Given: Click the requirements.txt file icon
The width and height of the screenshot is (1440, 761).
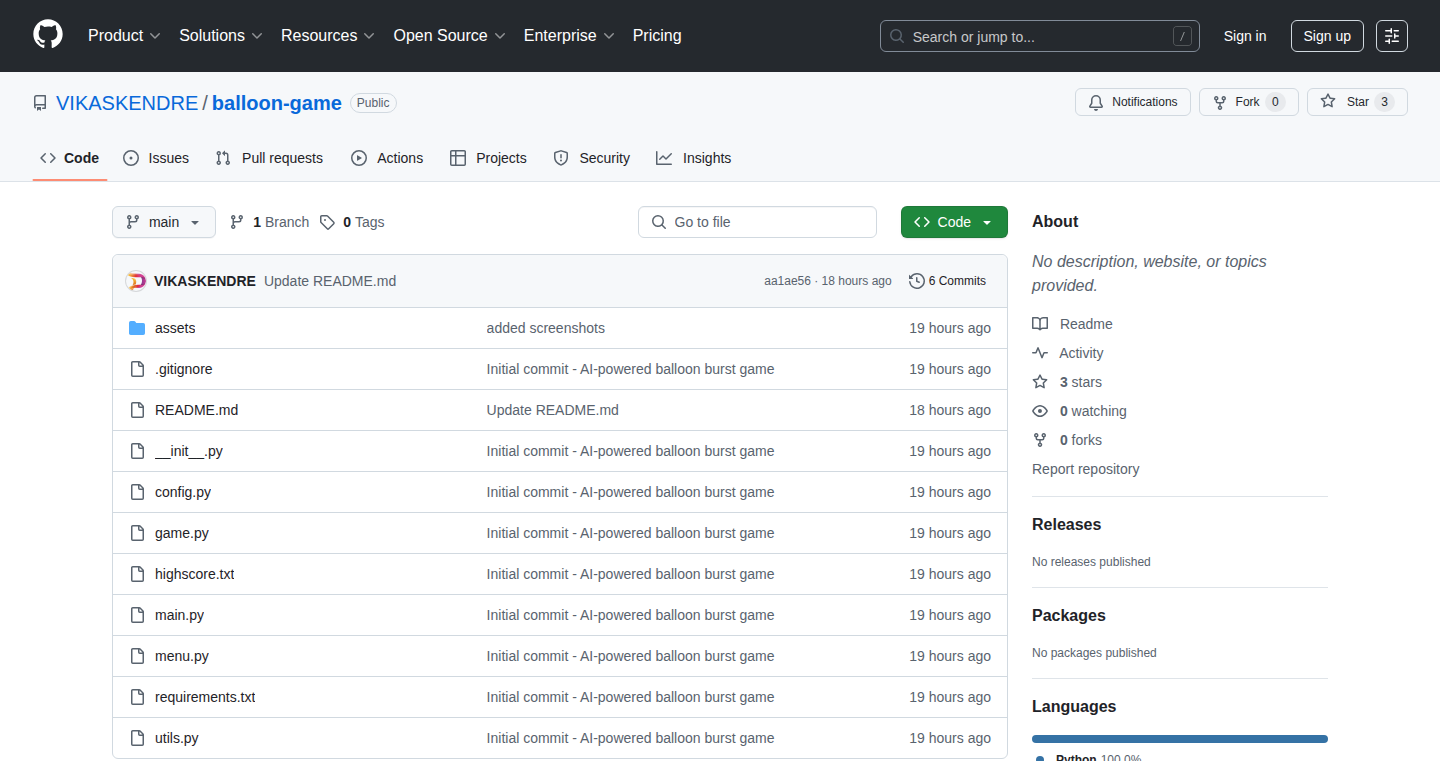Looking at the screenshot, I should 137,697.
